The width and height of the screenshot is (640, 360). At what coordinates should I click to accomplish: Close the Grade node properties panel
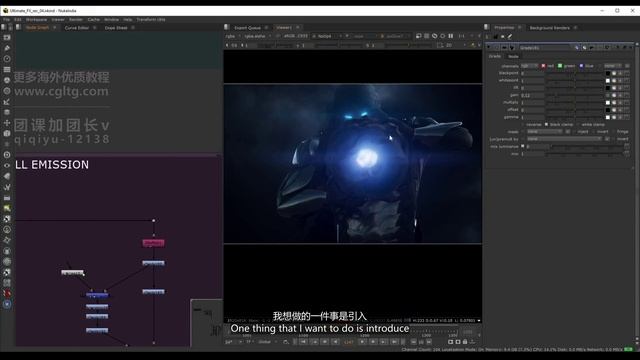(x=631, y=48)
